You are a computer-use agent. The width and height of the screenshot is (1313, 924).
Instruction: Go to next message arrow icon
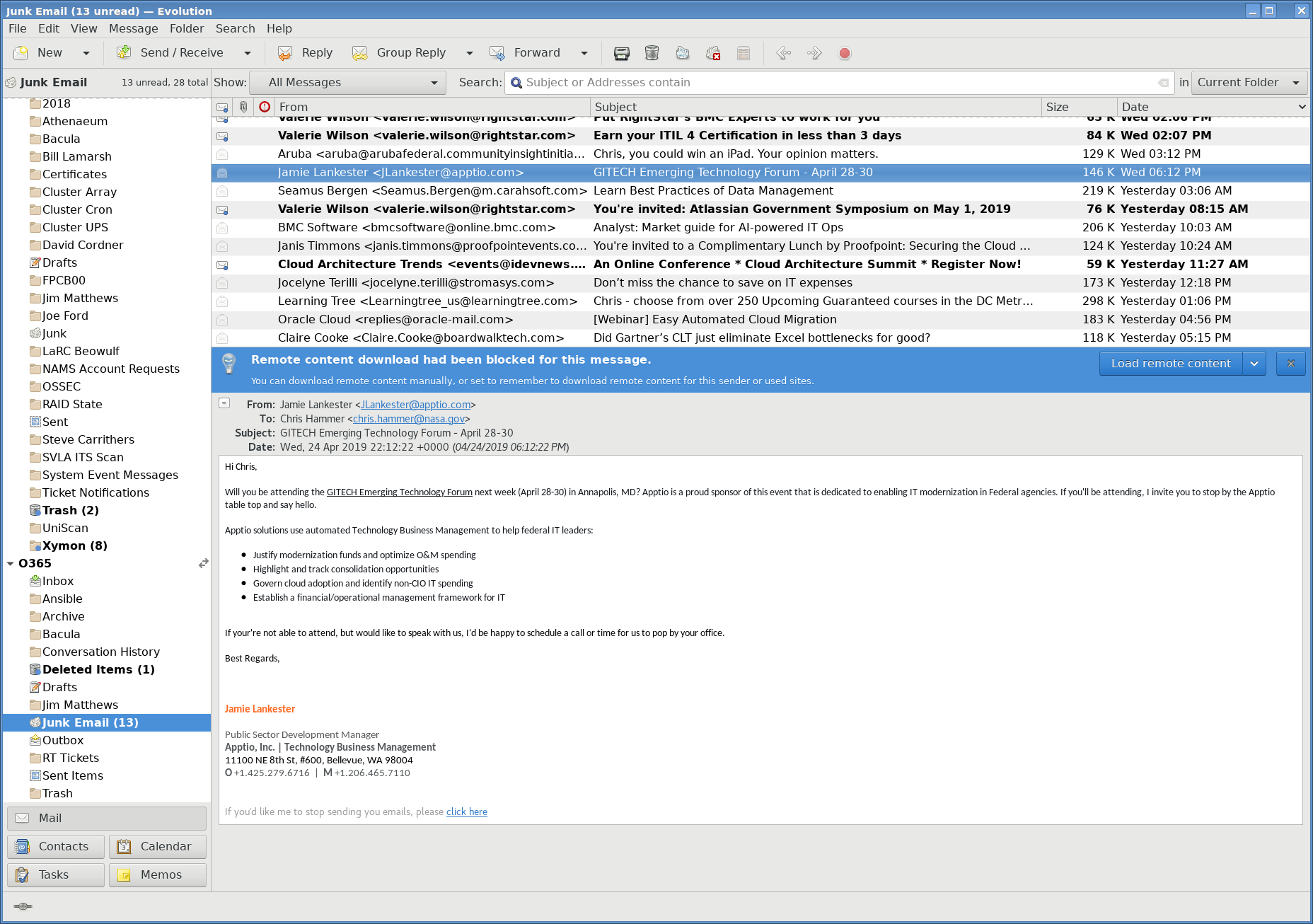[814, 53]
